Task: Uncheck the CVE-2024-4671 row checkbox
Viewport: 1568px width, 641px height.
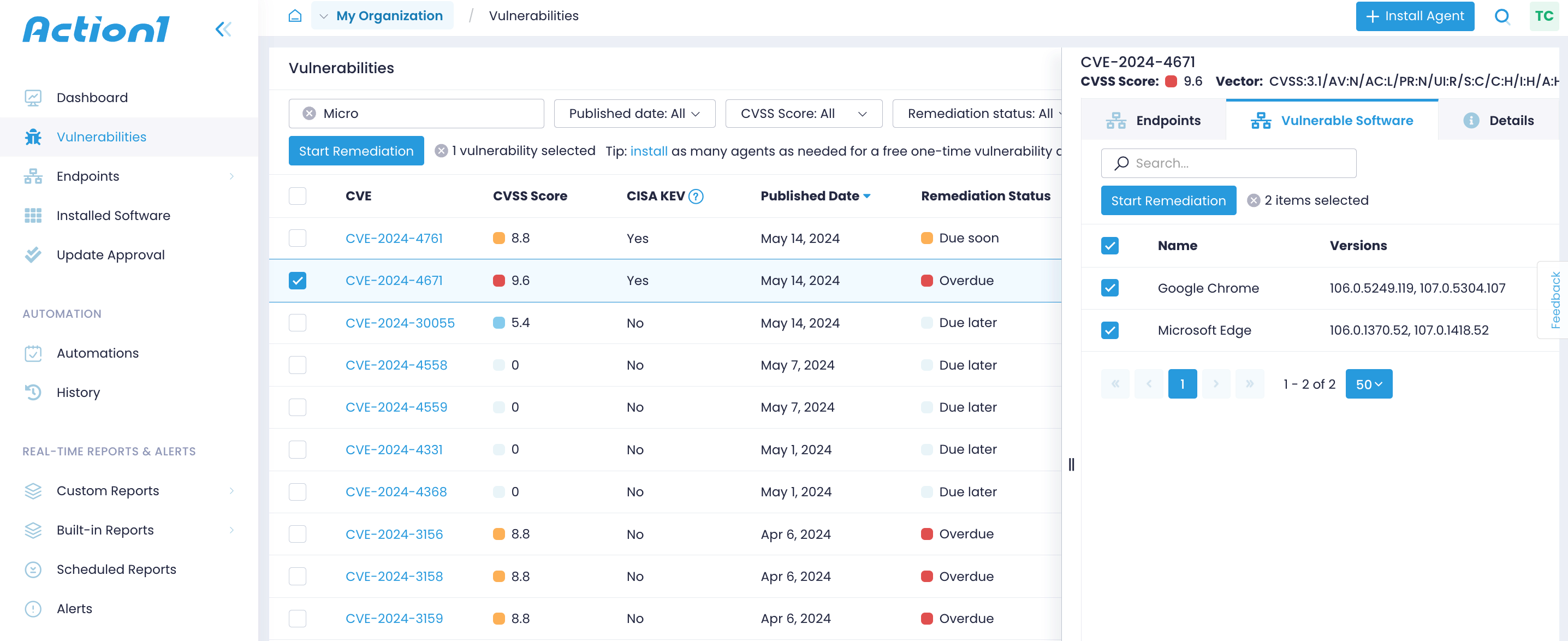Action: tap(297, 281)
